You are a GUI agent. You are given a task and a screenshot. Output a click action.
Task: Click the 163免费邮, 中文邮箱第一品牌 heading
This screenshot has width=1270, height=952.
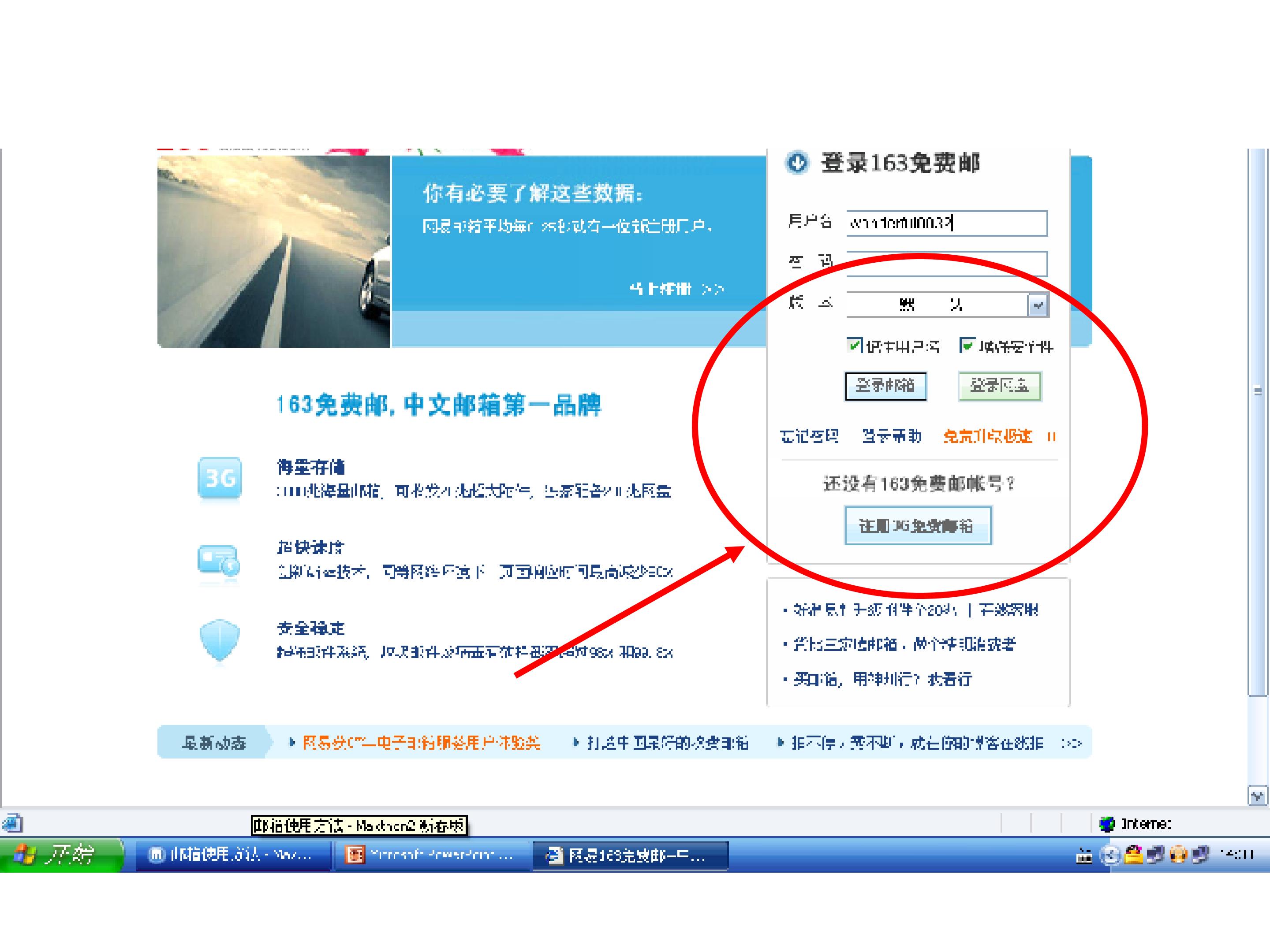coord(439,405)
